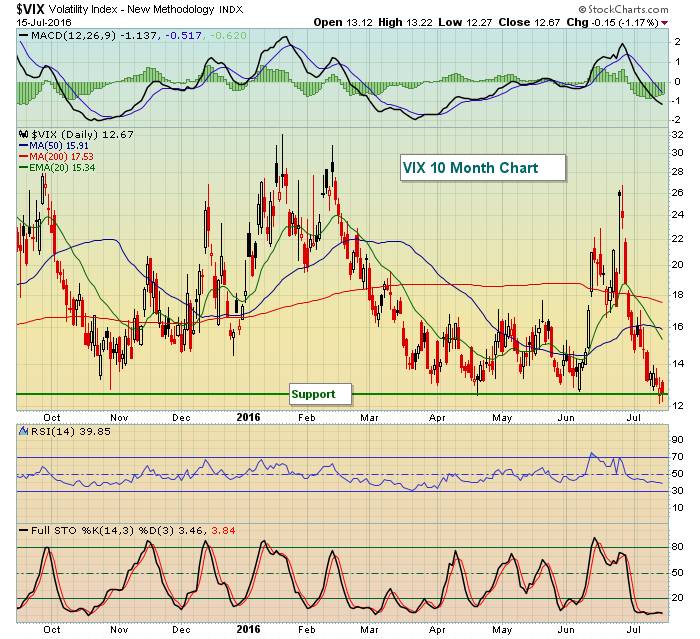Screen dimensions: 700x639
Task: Click the 32 label on the price axis
Action: 677,135
